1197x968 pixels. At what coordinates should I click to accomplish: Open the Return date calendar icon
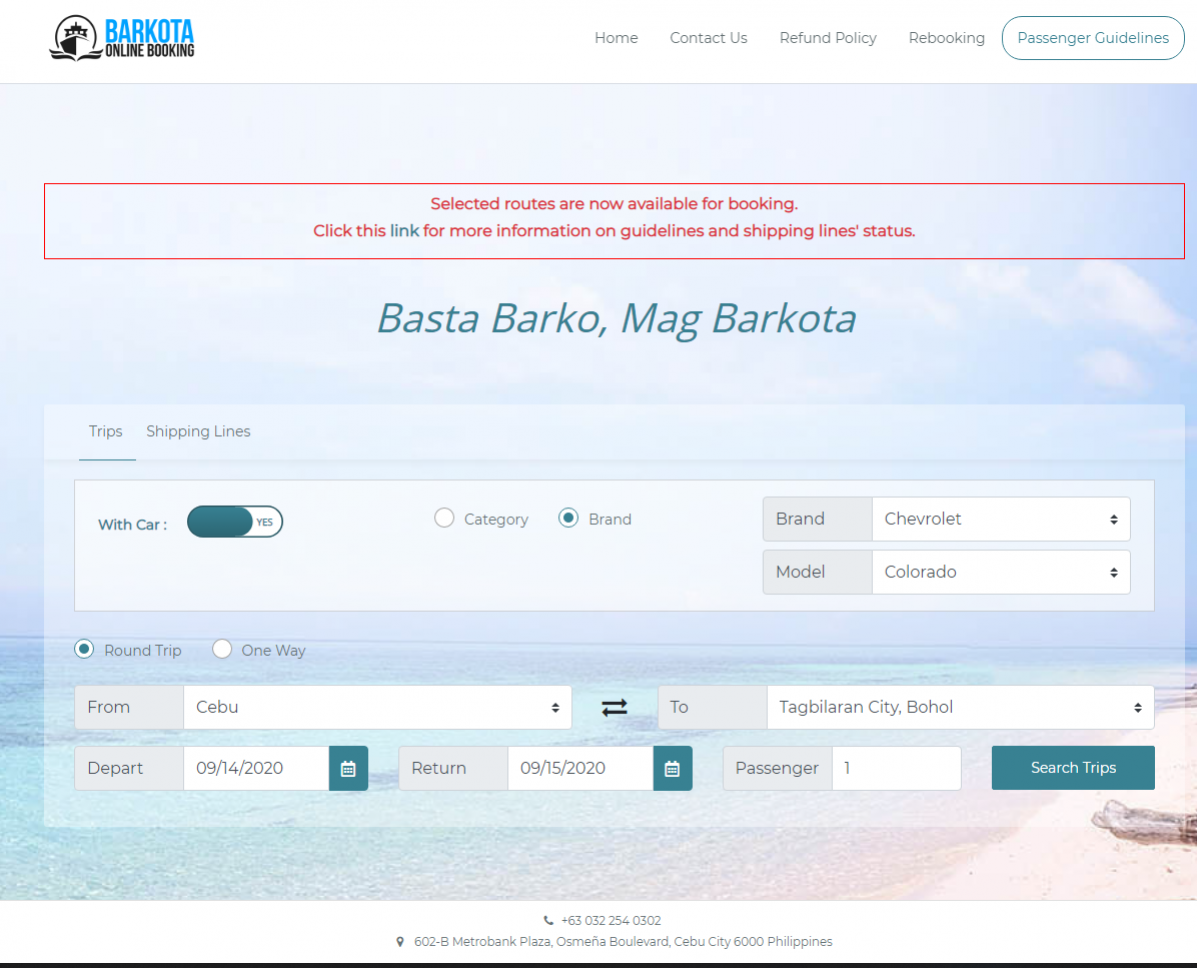tap(672, 768)
